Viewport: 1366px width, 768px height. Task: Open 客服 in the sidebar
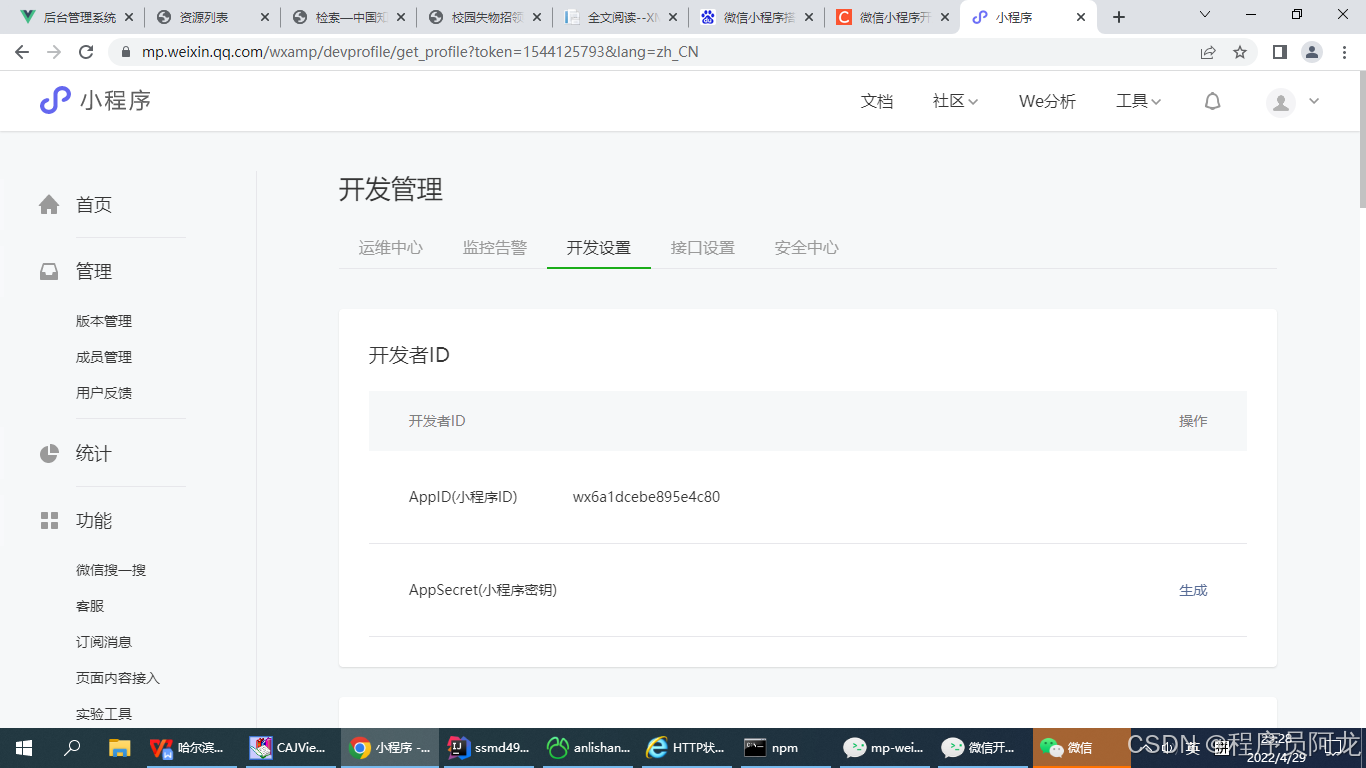(90, 606)
